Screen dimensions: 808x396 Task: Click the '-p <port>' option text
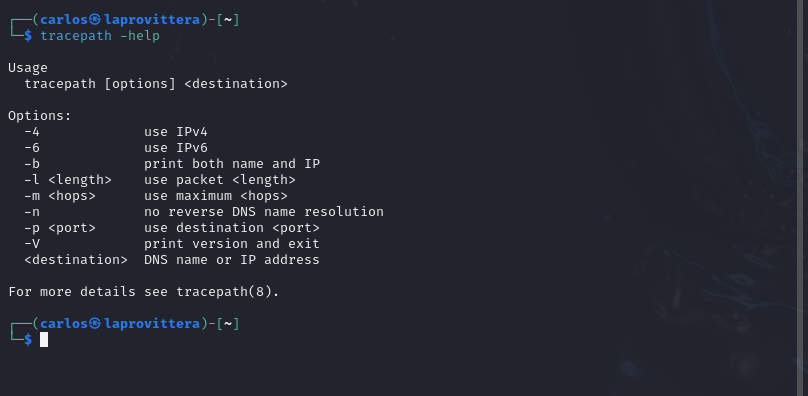click(60, 228)
